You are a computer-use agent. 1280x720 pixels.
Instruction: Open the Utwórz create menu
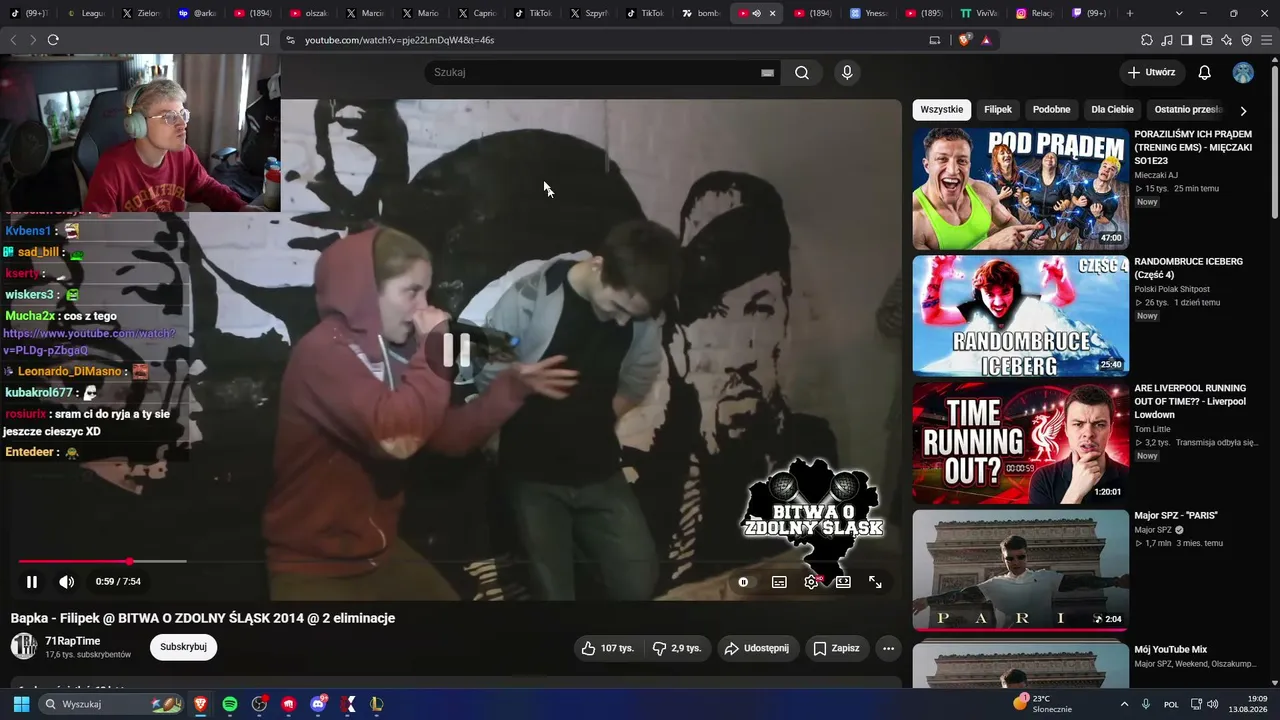pyautogui.click(x=1152, y=72)
